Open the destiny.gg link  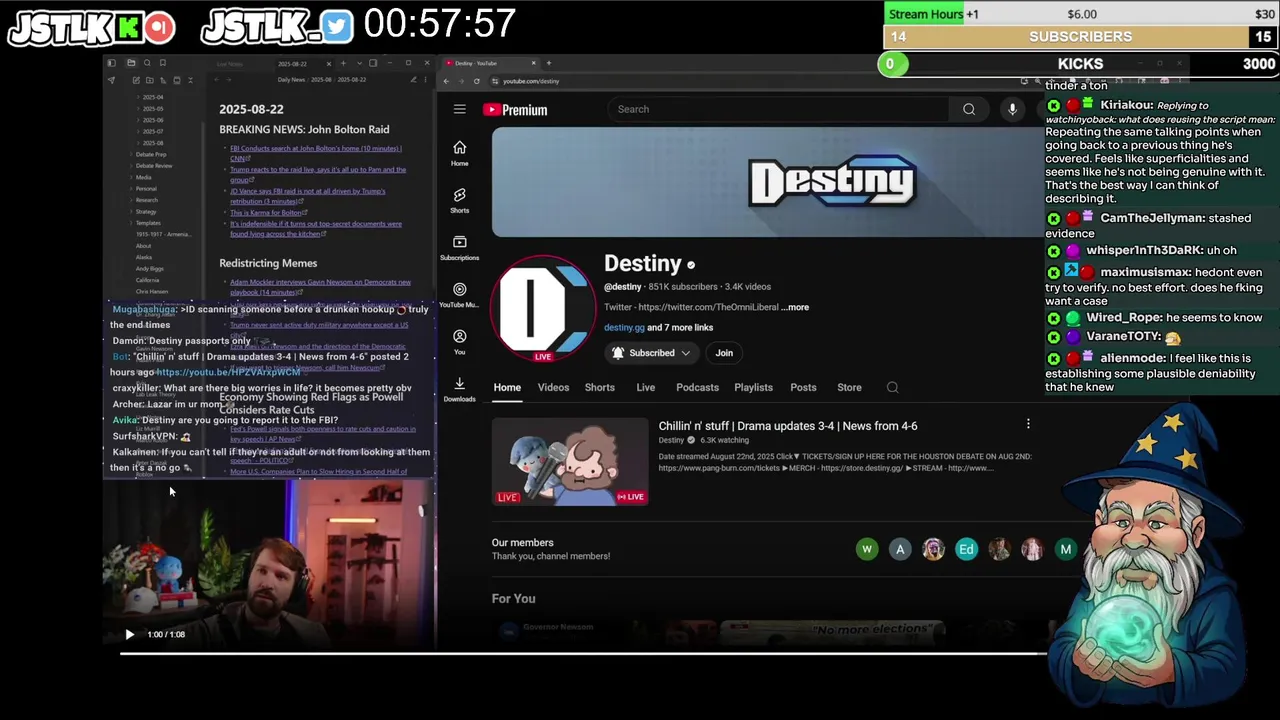624,327
